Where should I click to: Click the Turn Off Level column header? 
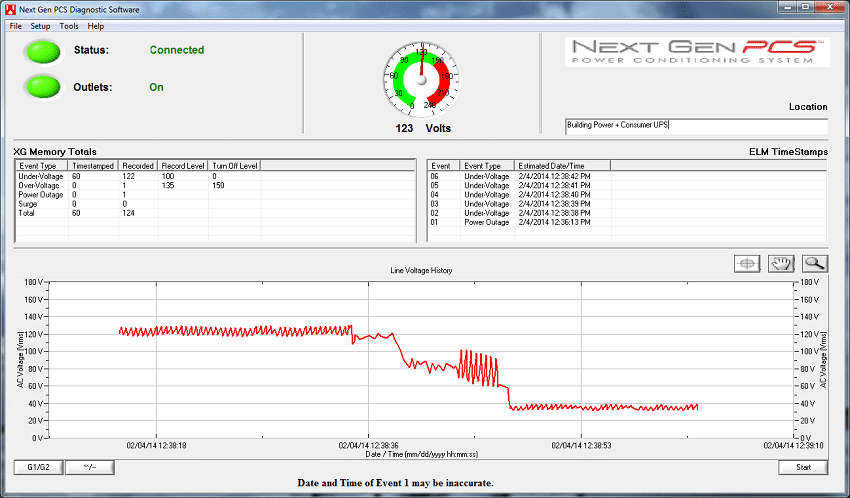(235, 166)
